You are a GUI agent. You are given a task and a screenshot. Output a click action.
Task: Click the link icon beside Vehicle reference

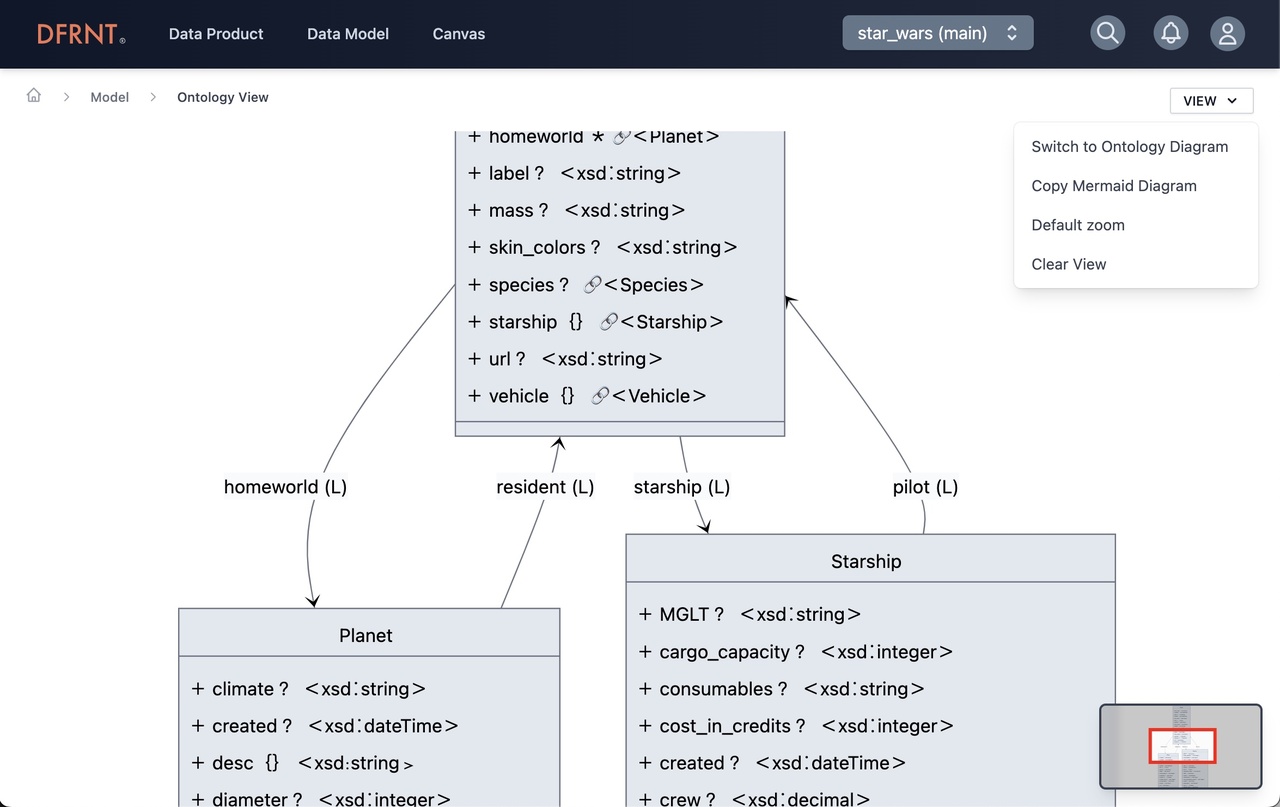[x=600, y=395]
